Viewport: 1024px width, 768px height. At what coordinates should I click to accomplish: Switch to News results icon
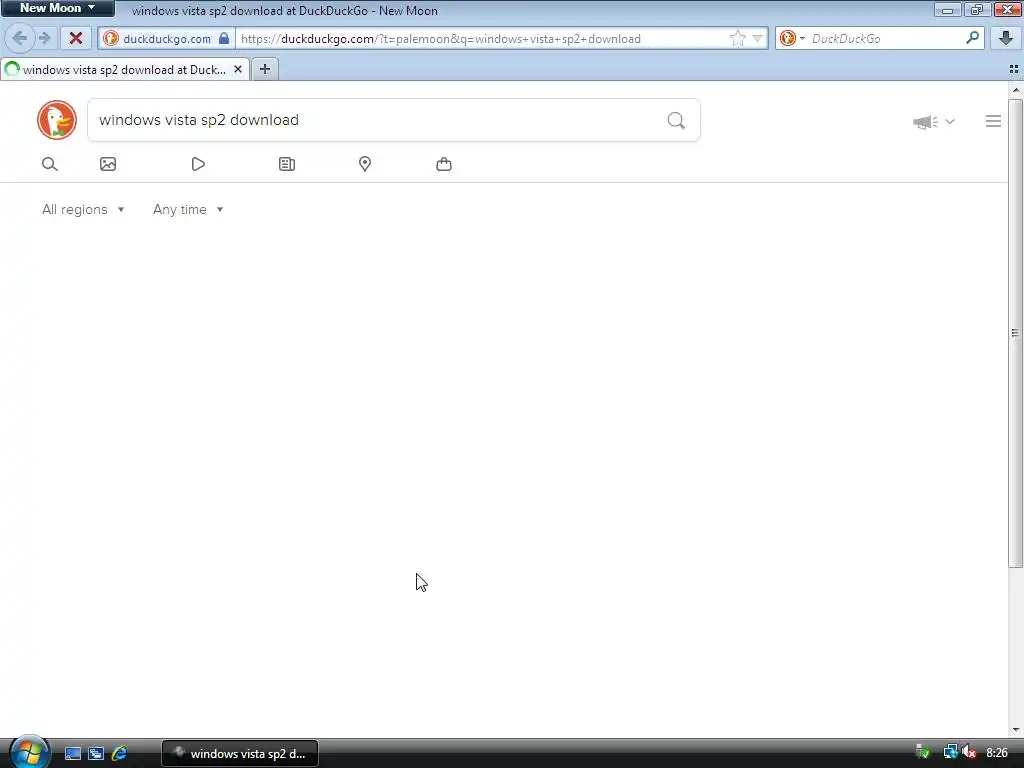coord(287,164)
